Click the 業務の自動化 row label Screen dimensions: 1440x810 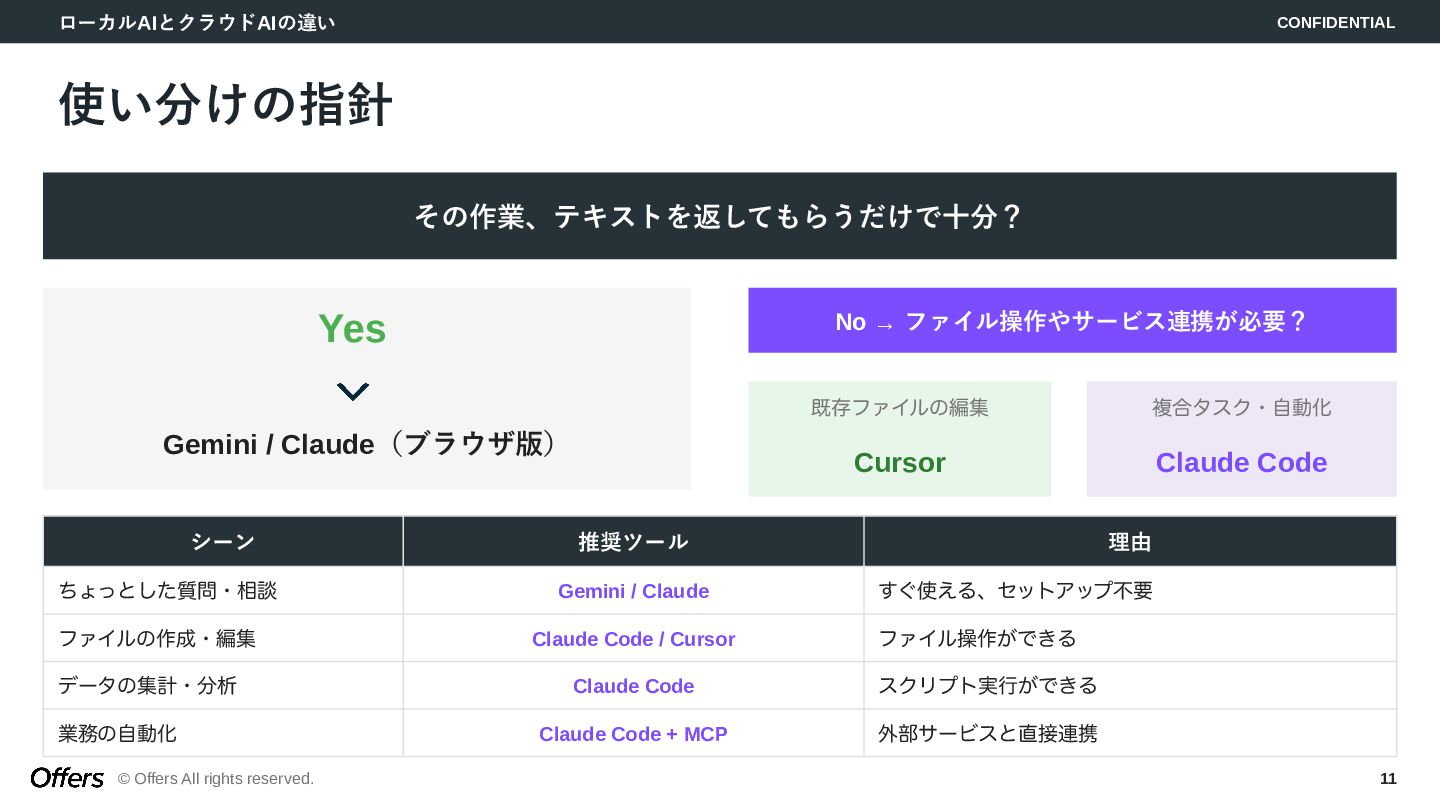click(x=118, y=734)
